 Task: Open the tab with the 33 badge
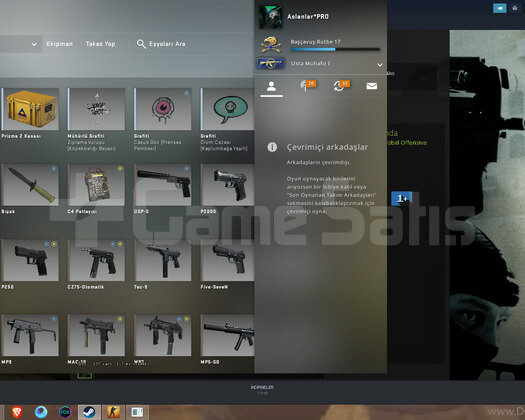341,85
